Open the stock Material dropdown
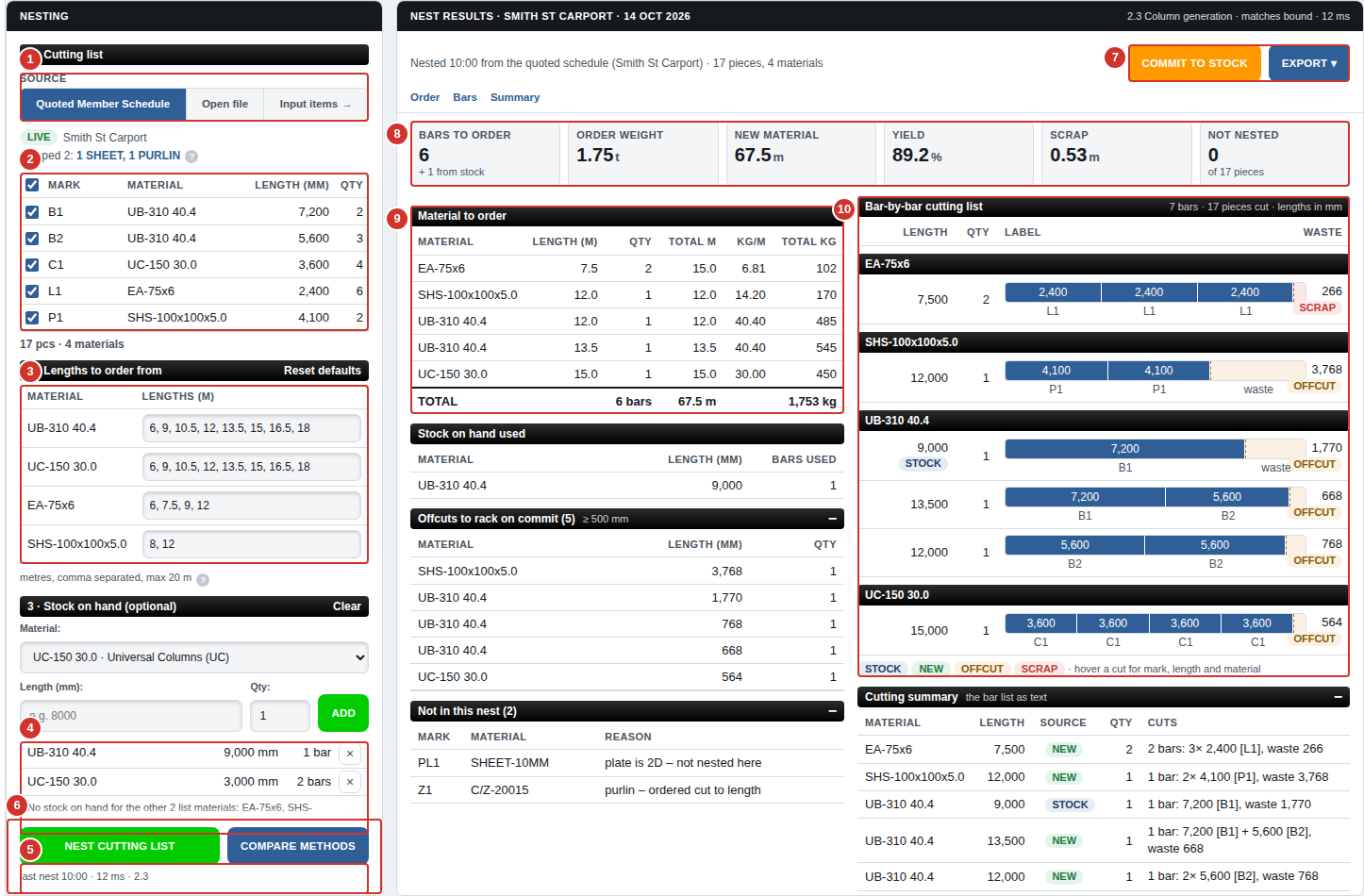The height and width of the screenshot is (896, 1364). point(194,657)
